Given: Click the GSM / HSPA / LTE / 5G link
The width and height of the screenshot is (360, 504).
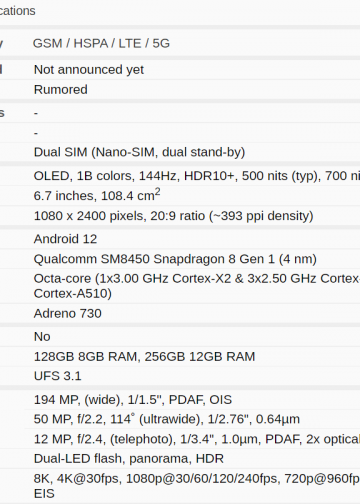Looking at the screenshot, I should coord(101,43).
